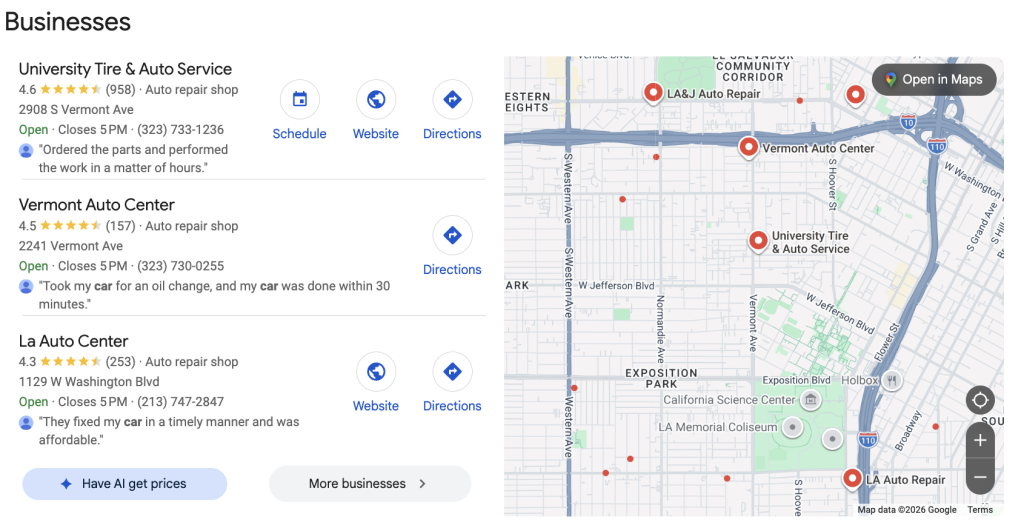Click Have AI get prices button
The width and height of the screenshot is (1024, 531).
(125, 484)
